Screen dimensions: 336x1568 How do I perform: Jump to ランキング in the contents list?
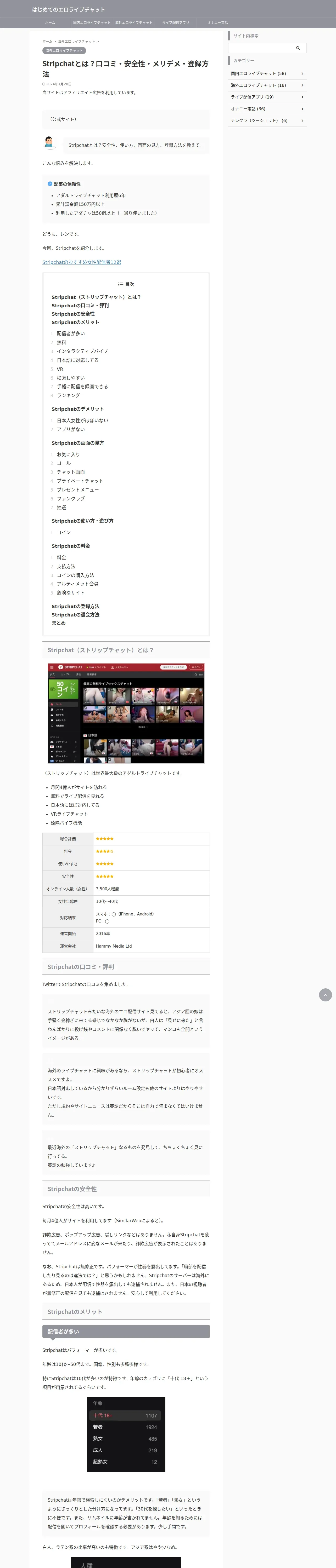68,396
